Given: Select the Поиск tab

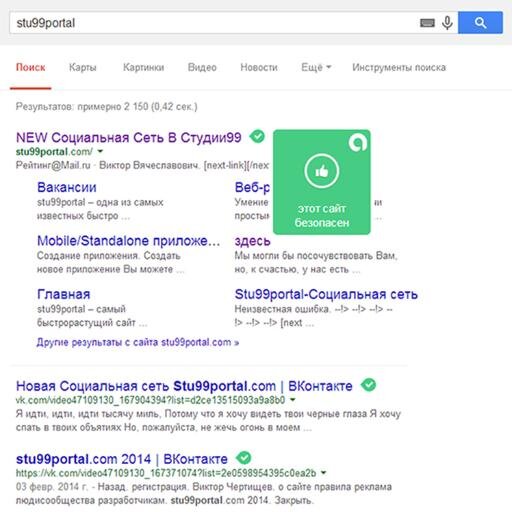Looking at the screenshot, I should (x=31, y=67).
